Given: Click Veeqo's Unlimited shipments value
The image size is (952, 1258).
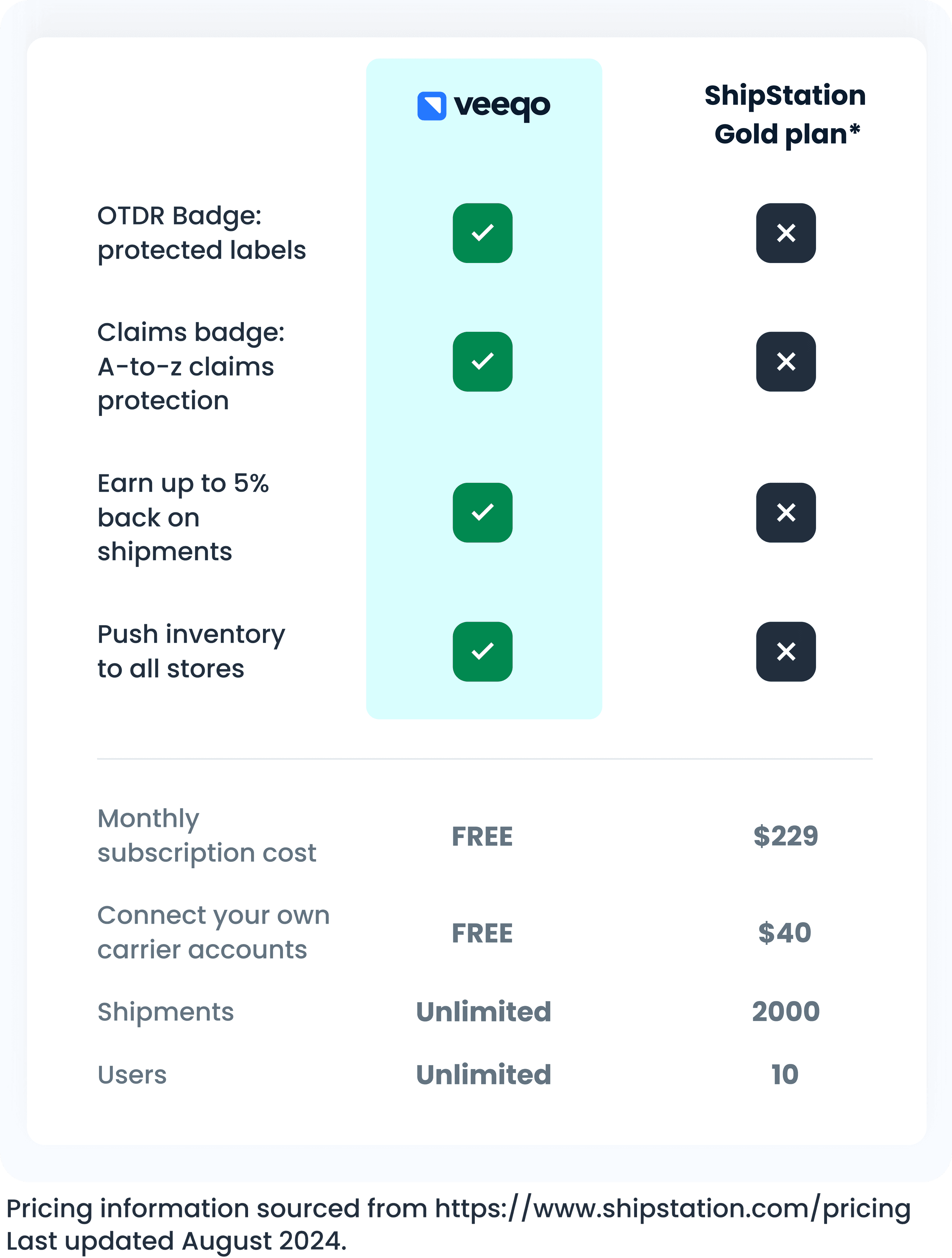Looking at the screenshot, I should 483,1012.
